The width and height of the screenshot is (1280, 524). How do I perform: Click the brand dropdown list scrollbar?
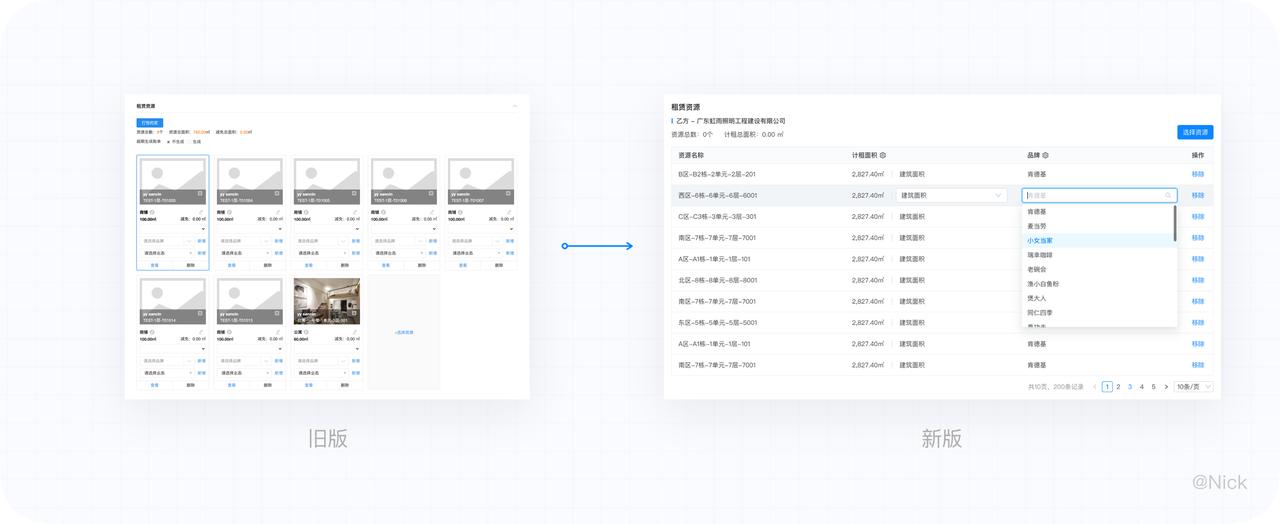(1174, 224)
